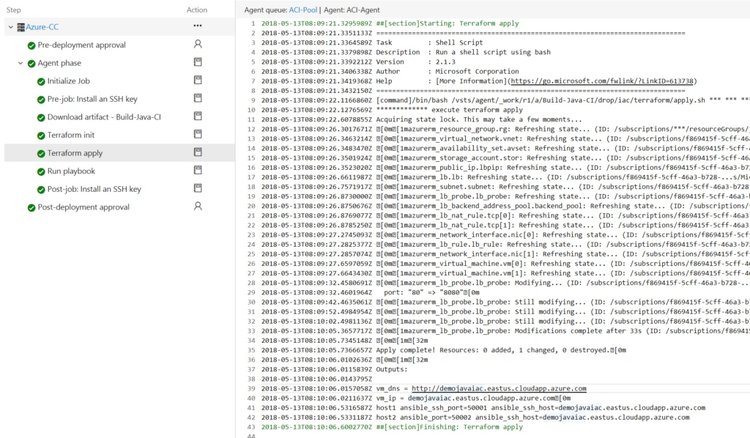Click the vm_ip output log line

pos(416,398)
